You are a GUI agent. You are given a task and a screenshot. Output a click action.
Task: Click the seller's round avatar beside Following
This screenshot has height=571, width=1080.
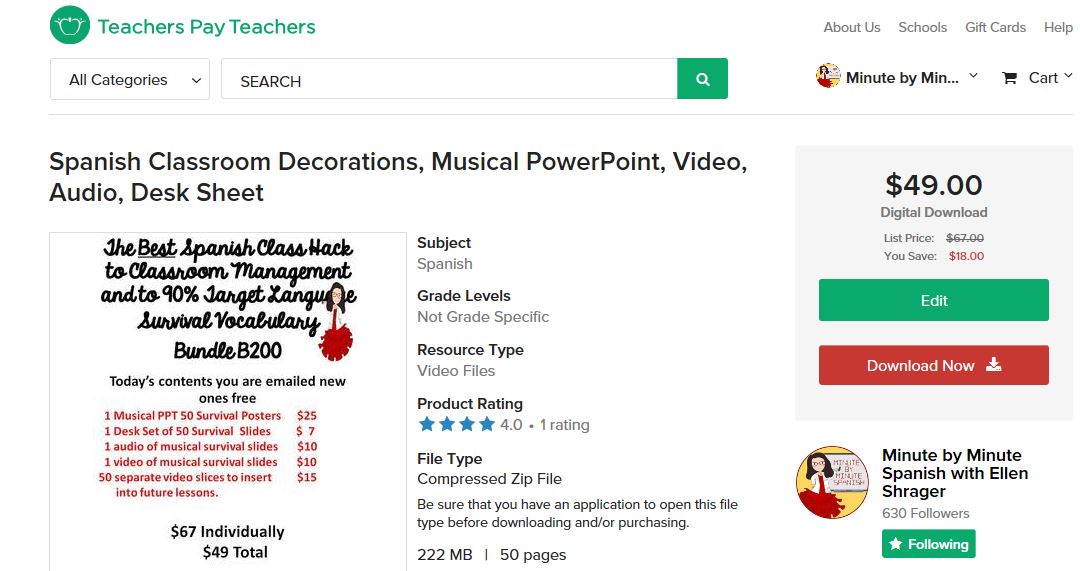point(832,482)
